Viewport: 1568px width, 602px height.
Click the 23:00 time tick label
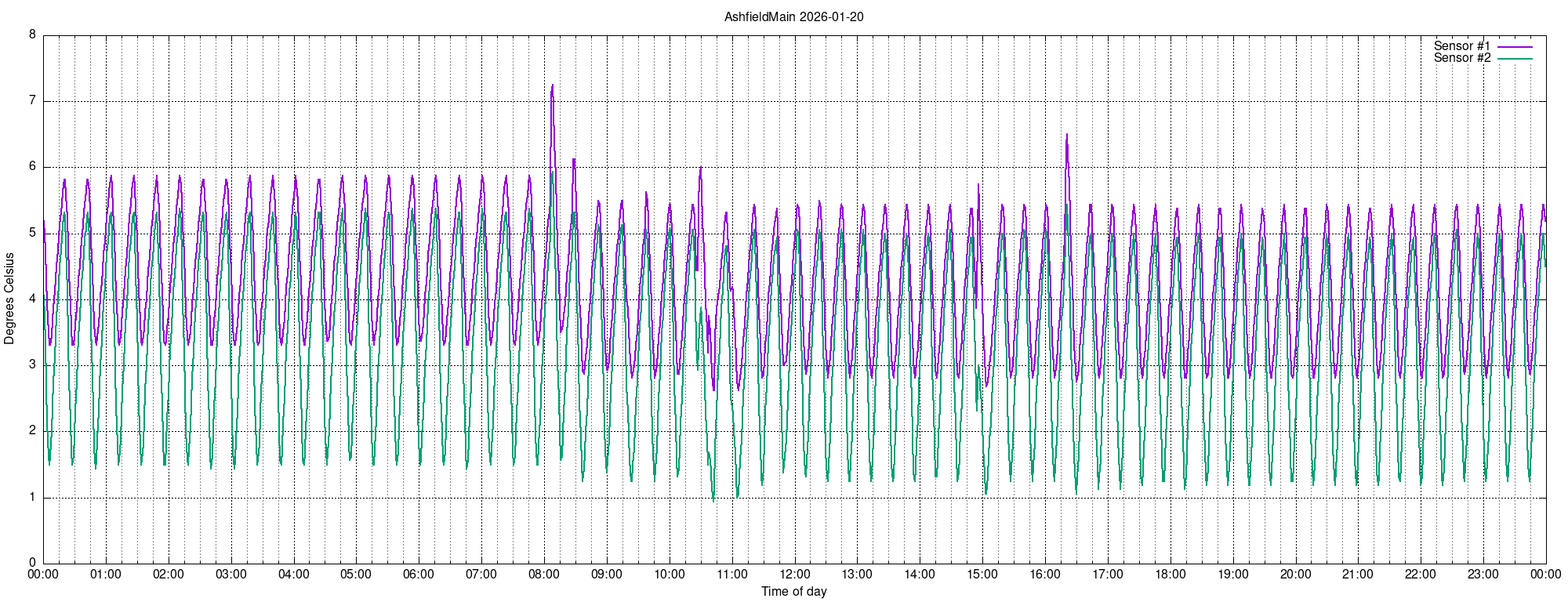[x=1483, y=575]
